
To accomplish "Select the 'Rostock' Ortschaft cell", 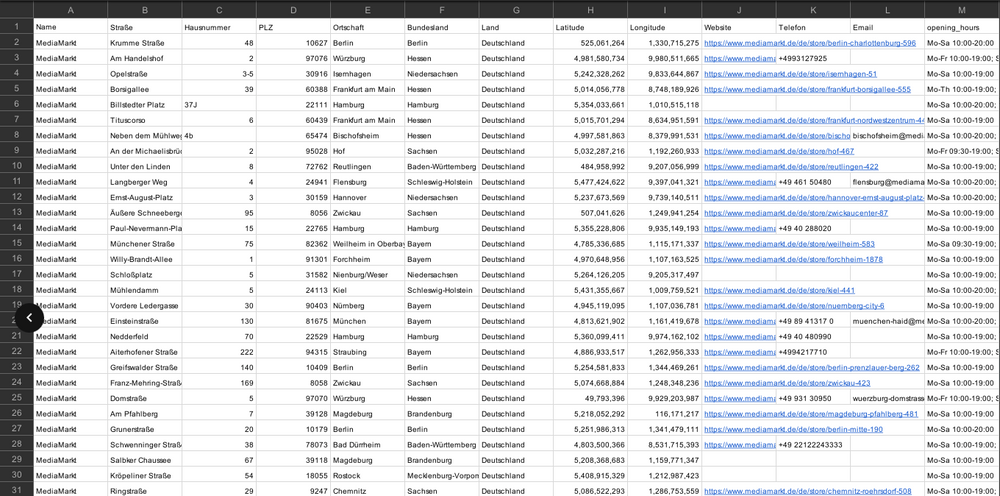I will (367, 476).
